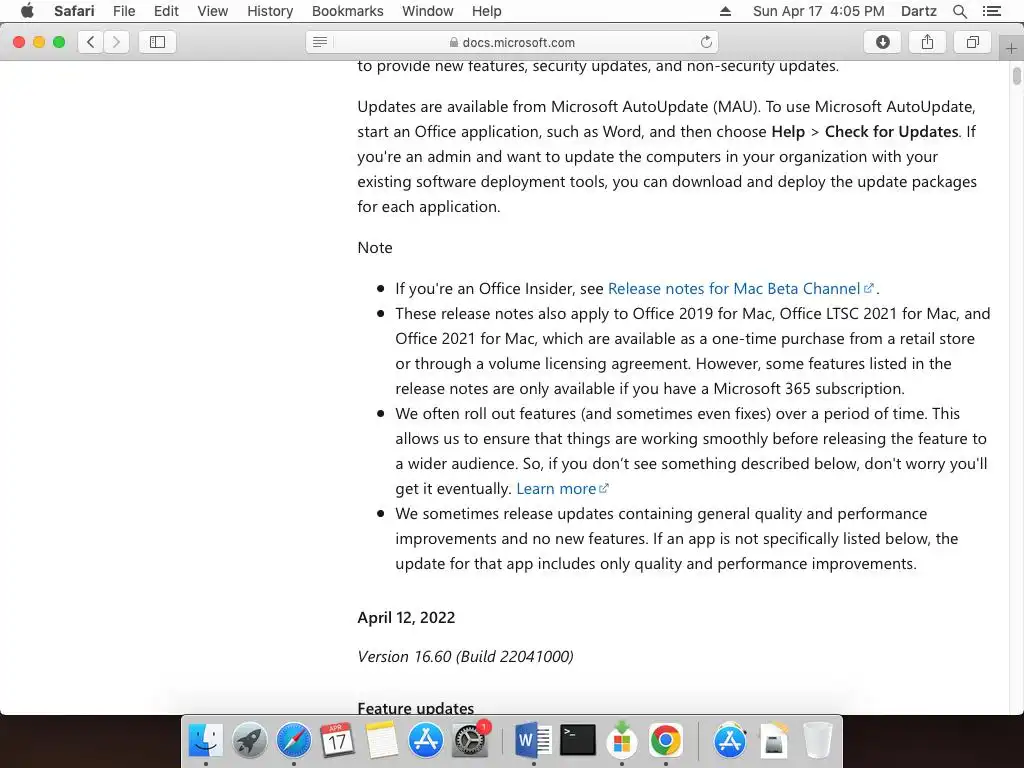Open the Apple menu
This screenshot has height=768, width=1024.
27,11
